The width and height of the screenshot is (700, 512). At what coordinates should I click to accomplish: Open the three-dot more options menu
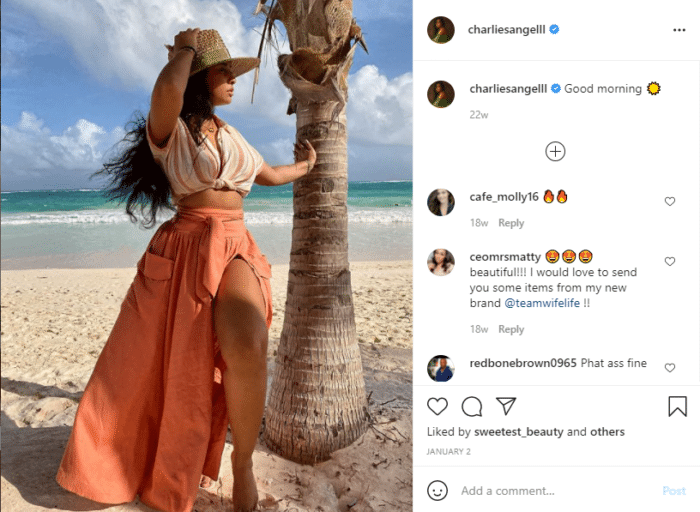(679, 30)
